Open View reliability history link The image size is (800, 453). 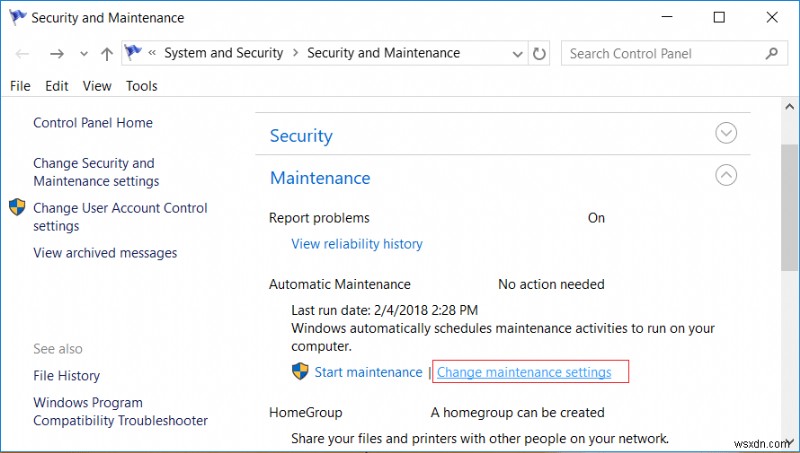tap(357, 244)
